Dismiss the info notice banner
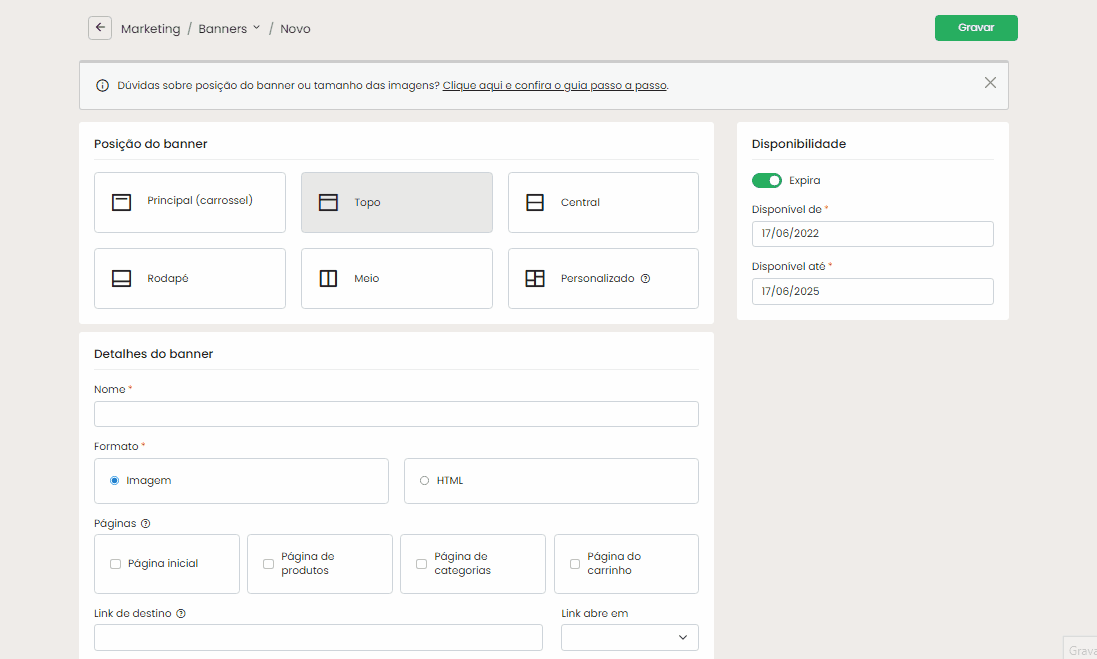This screenshot has width=1097, height=659. (x=990, y=83)
